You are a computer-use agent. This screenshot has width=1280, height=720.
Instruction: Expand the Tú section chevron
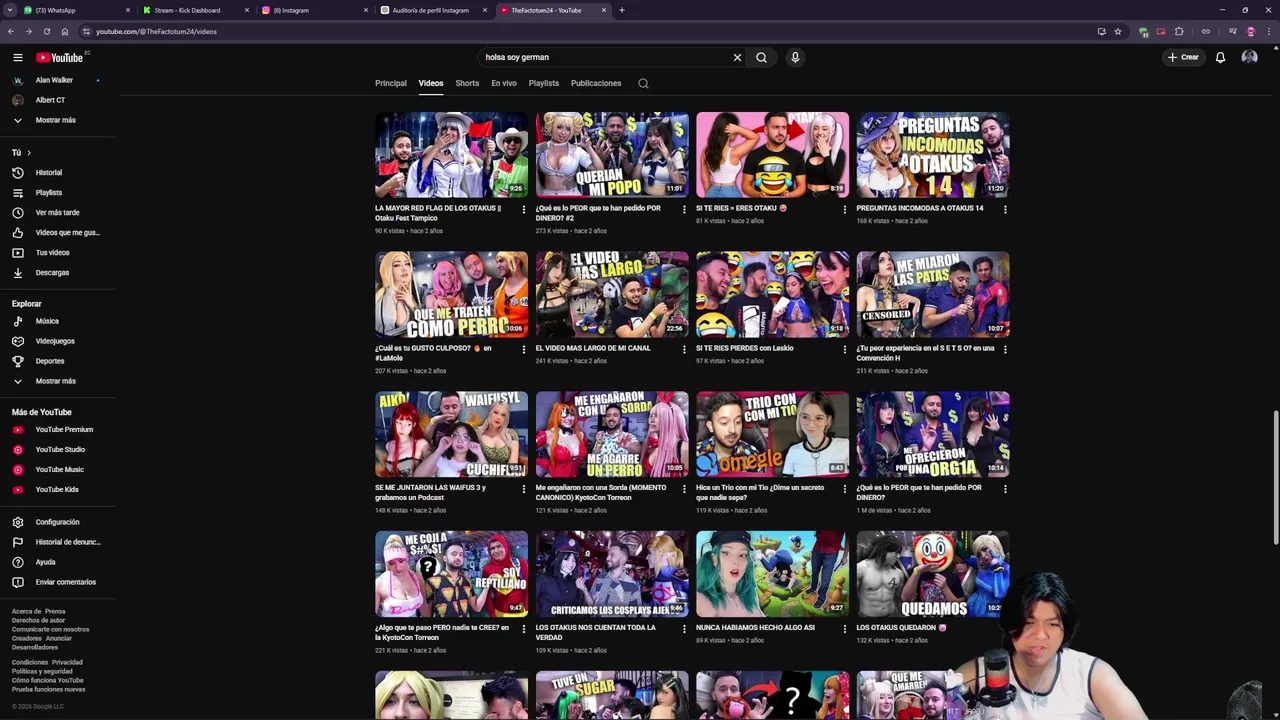[28, 153]
